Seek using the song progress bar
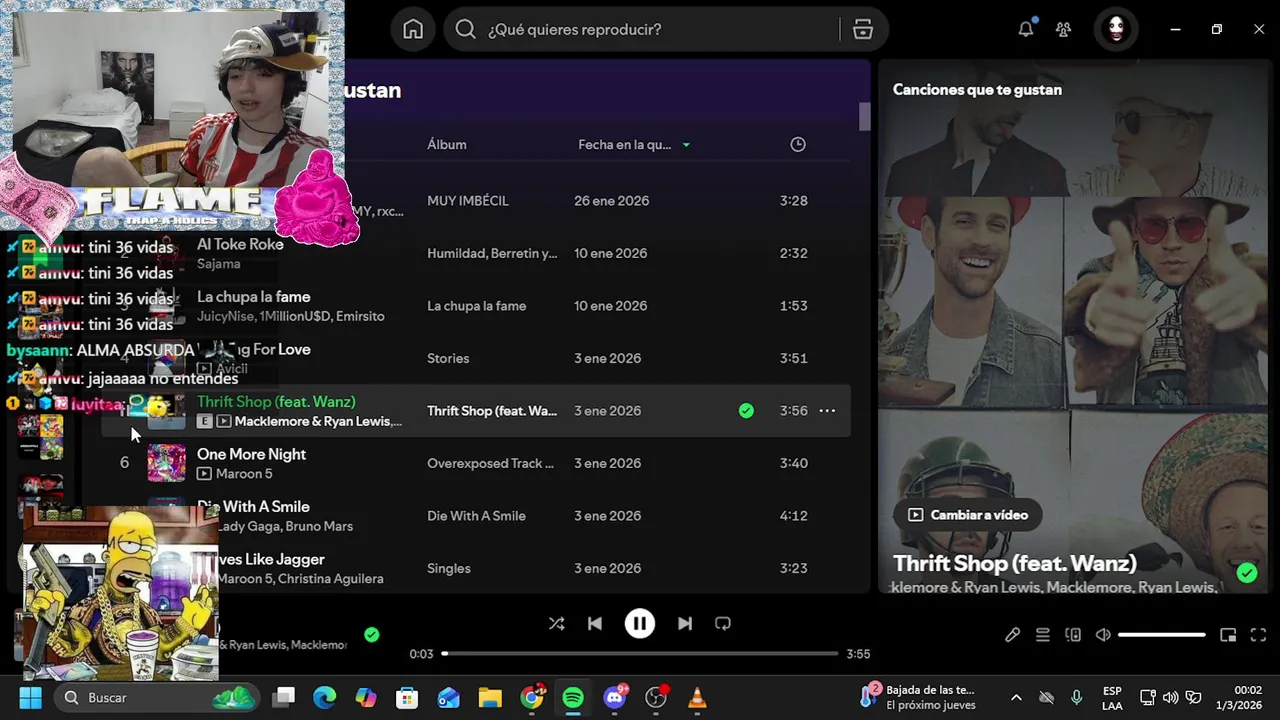The image size is (1280, 720). [x=640, y=654]
